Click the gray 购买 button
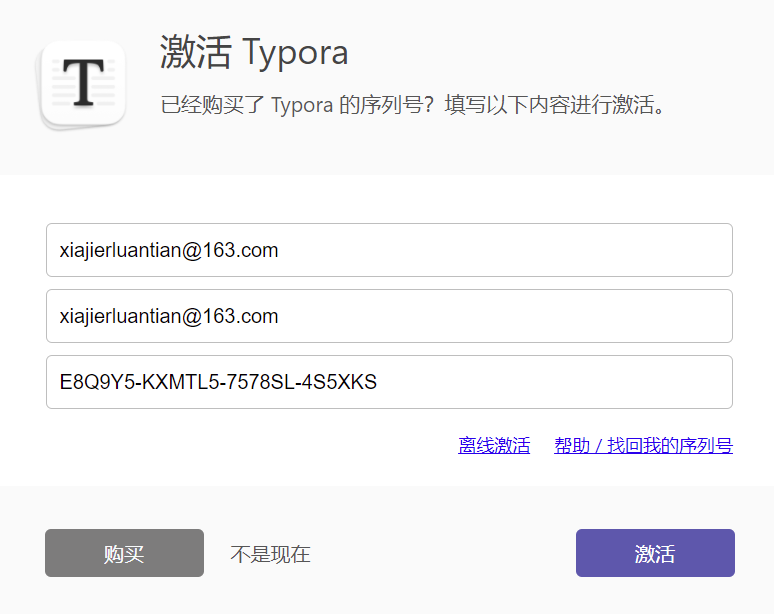774x614 pixels. click(x=124, y=553)
